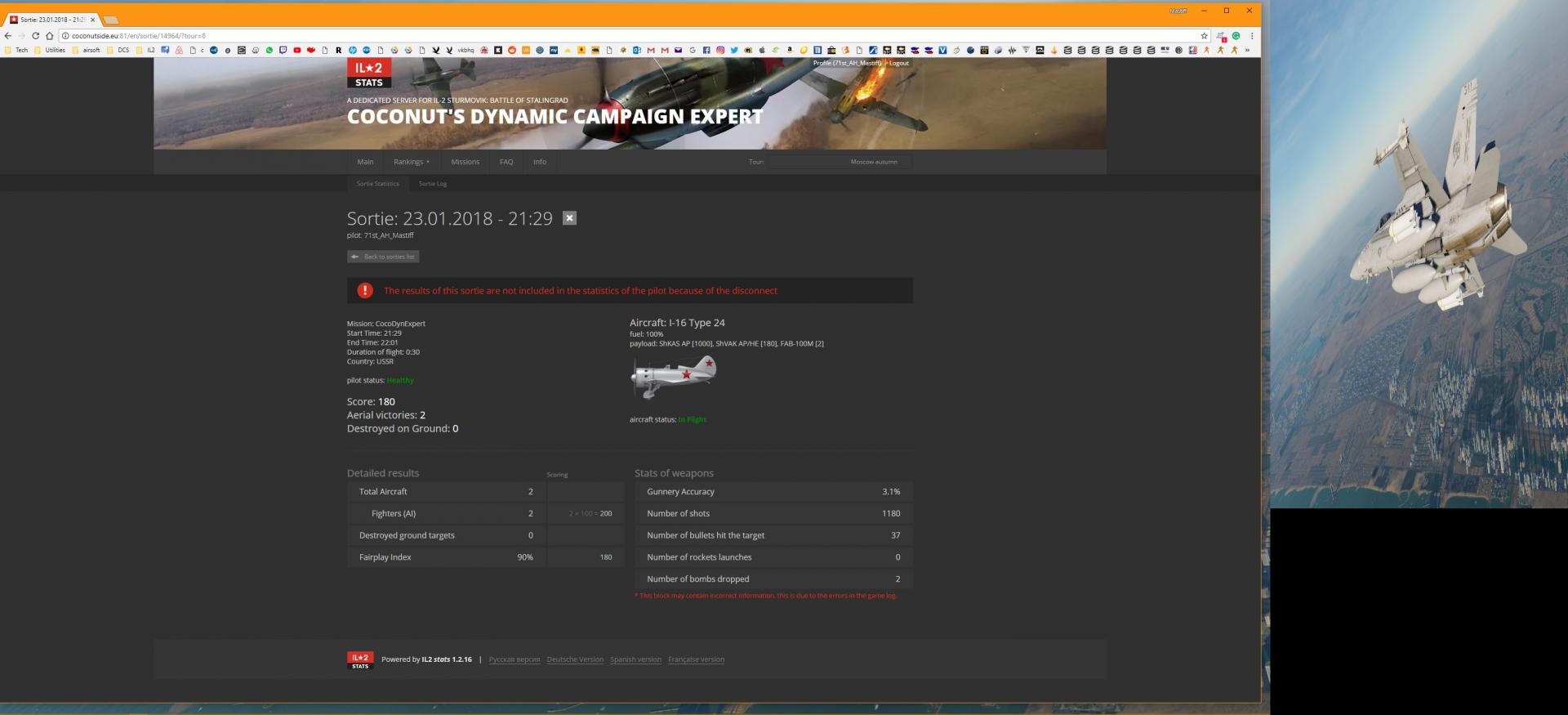Open the Profile (71st_AH_Mastiff) link
1568x715 pixels.
[848, 63]
